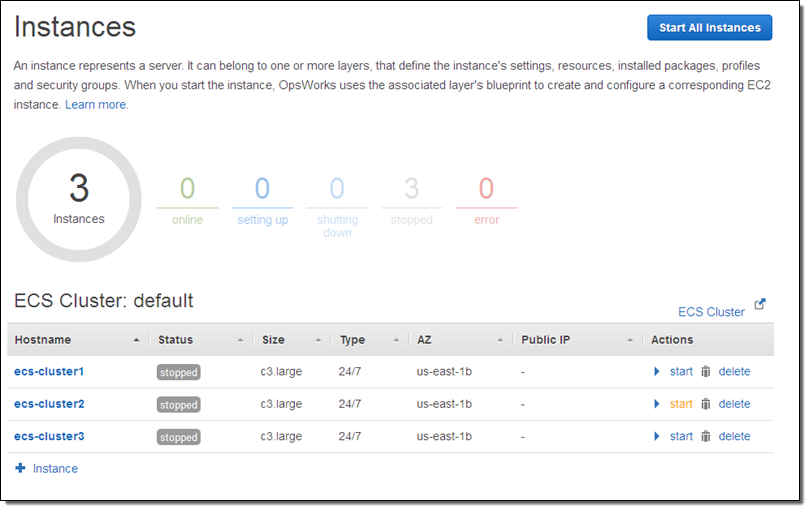The height and width of the screenshot is (511, 810).
Task: Click the ECS Cluster: default heading
Action: [104, 301]
